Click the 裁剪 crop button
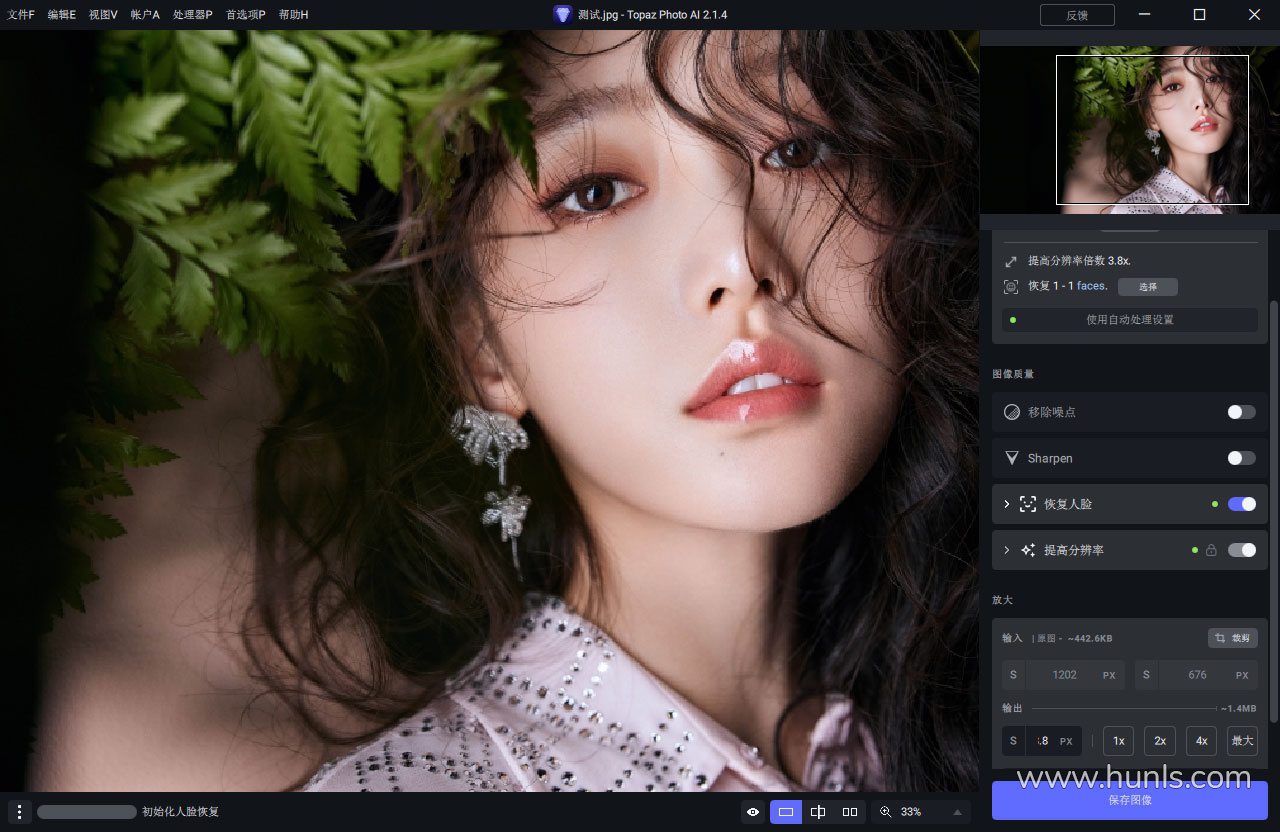 (1233, 638)
